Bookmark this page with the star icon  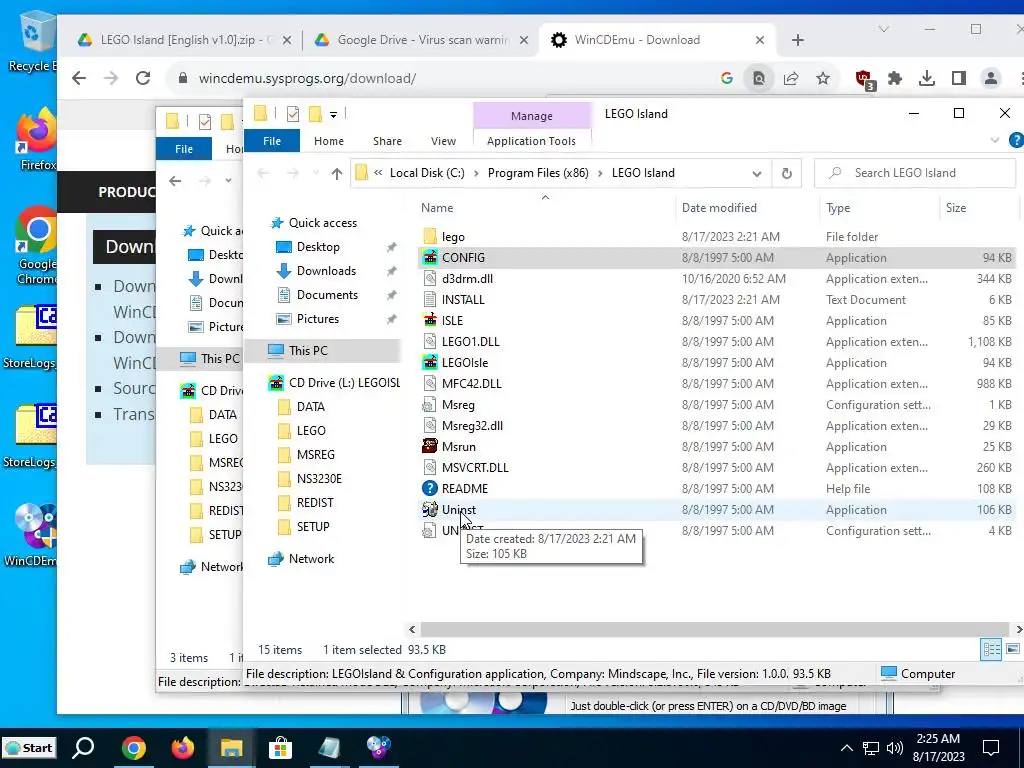point(823,78)
